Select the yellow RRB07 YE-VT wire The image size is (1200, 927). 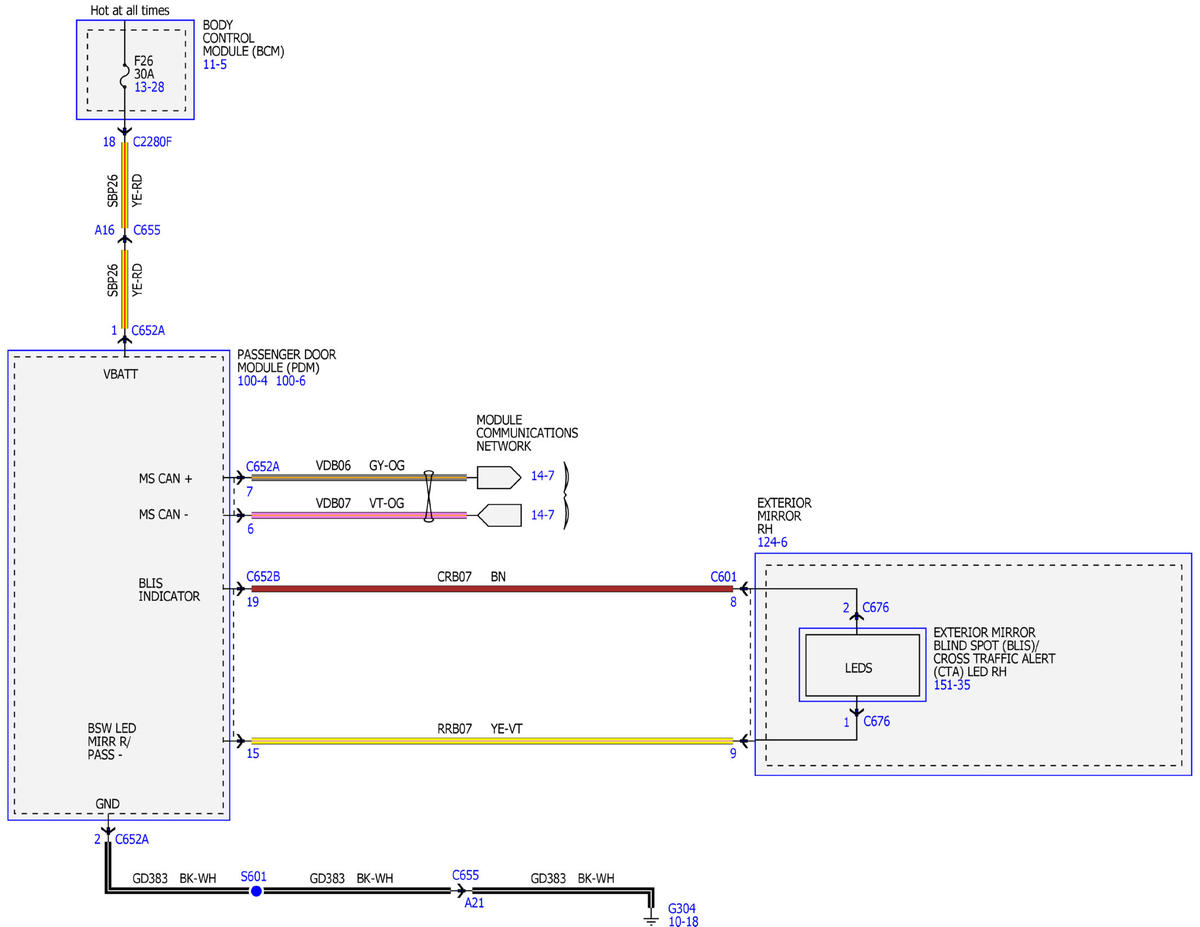pos(491,741)
